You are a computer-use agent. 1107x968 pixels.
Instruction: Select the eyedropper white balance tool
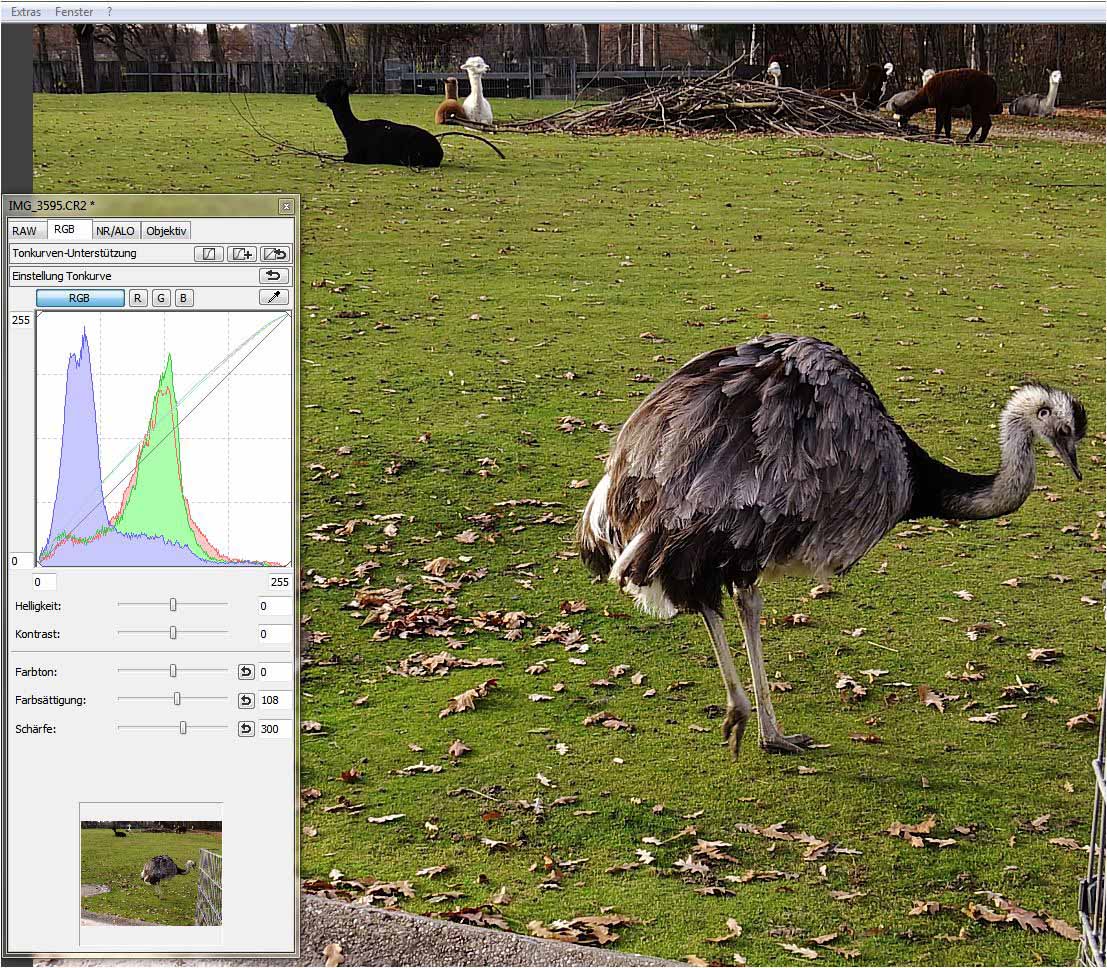click(x=273, y=298)
